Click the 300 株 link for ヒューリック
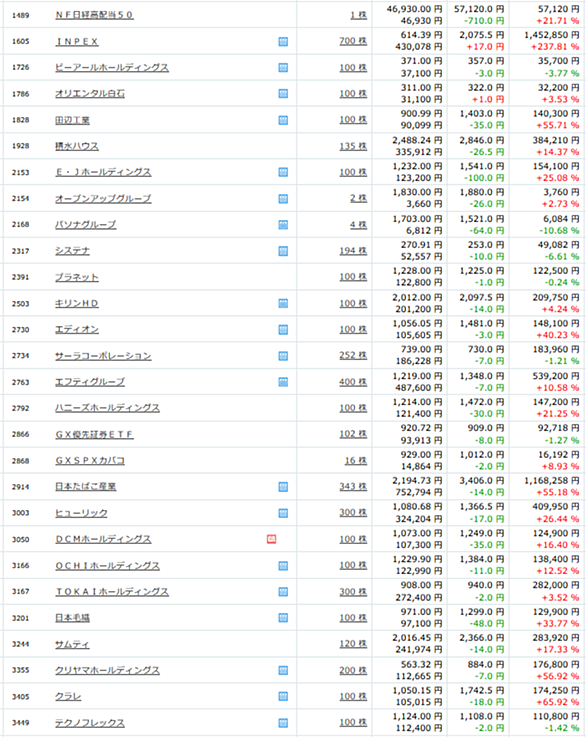 click(353, 512)
